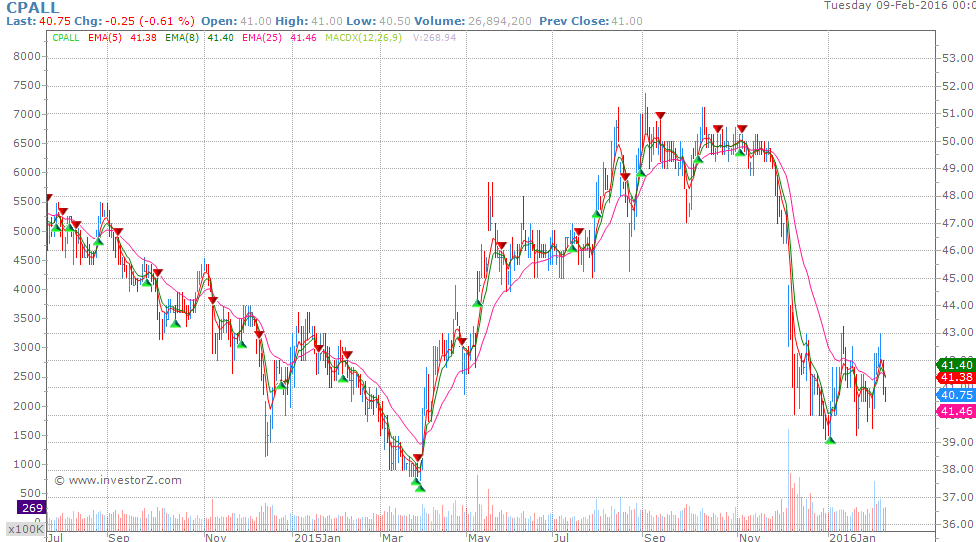Click the CPALL symbol title
This screenshot has width=976, height=542.
click(32, 7)
